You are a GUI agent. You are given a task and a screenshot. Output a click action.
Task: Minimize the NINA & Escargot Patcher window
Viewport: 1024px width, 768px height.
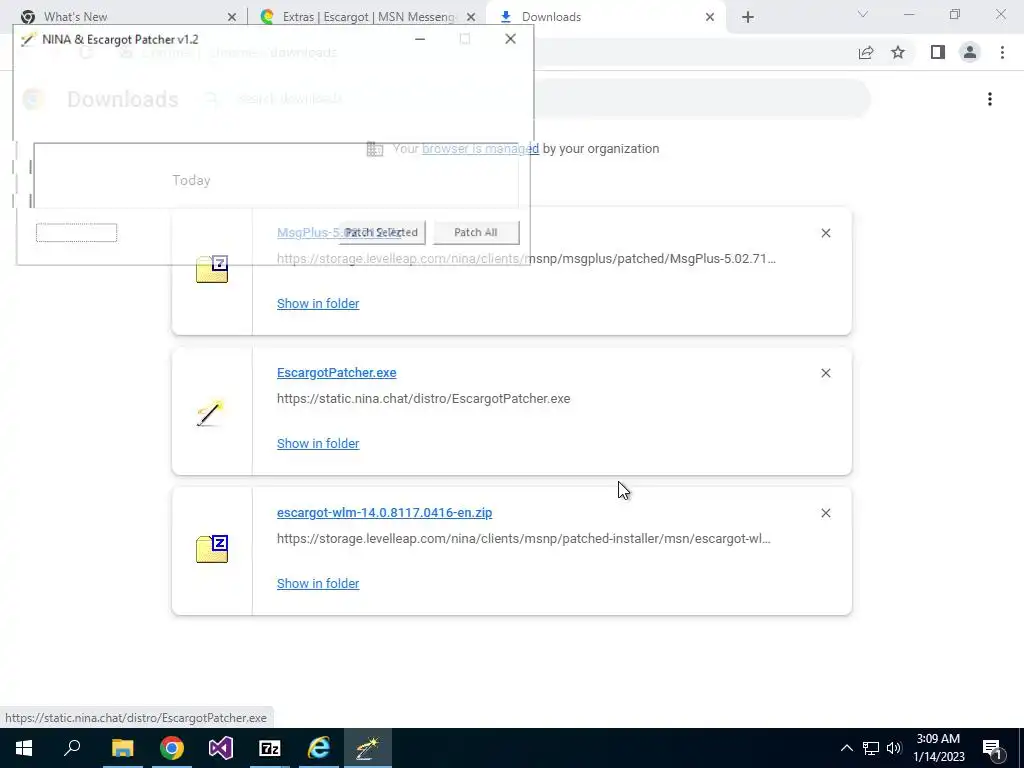pyautogui.click(x=420, y=39)
